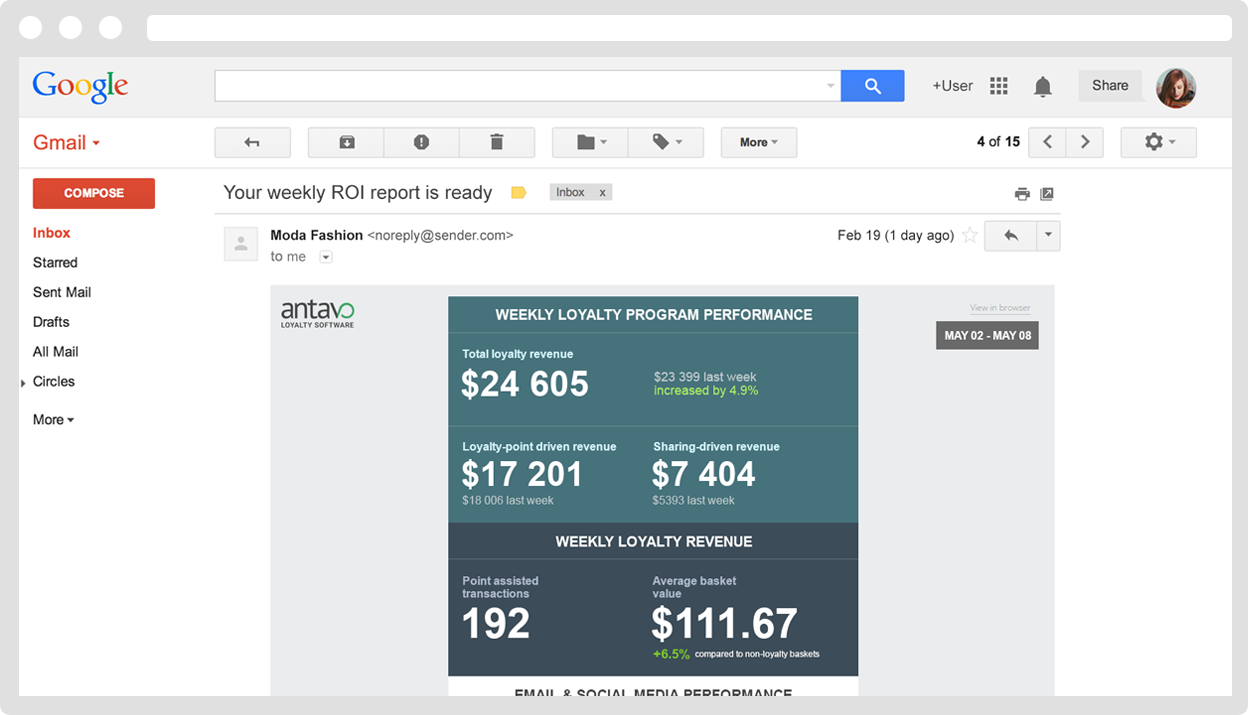This screenshot has height=715, width=1248.
Task: Print this email conversation
Action: tap(1021, 194)
